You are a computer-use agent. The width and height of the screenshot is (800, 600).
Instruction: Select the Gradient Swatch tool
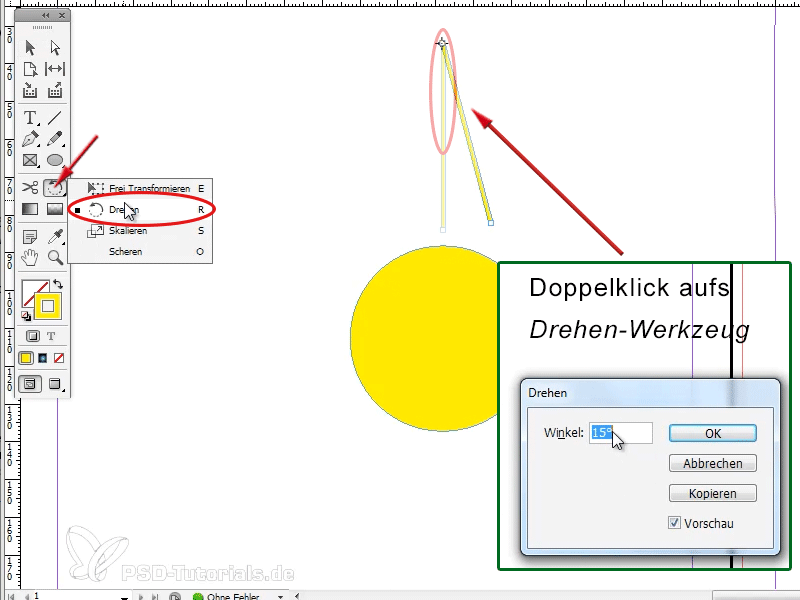click(30, 209)
